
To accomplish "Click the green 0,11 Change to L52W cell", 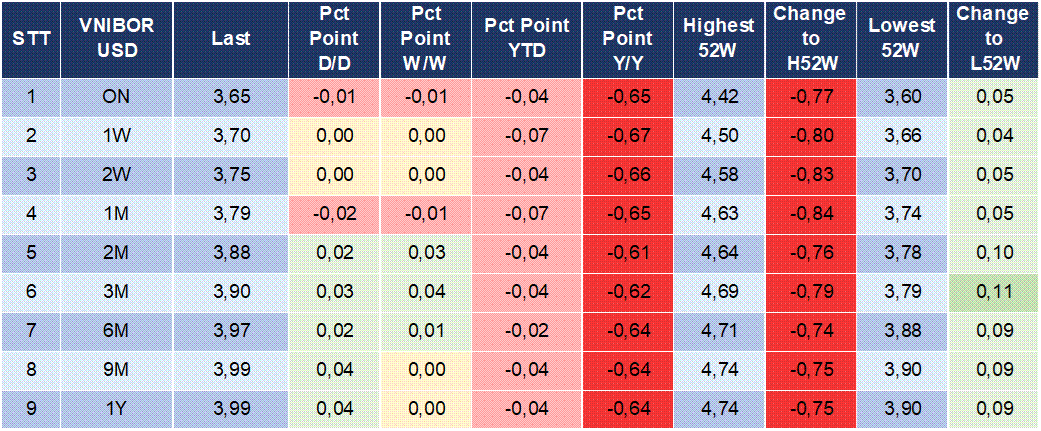I will click(x=994, y=292).
